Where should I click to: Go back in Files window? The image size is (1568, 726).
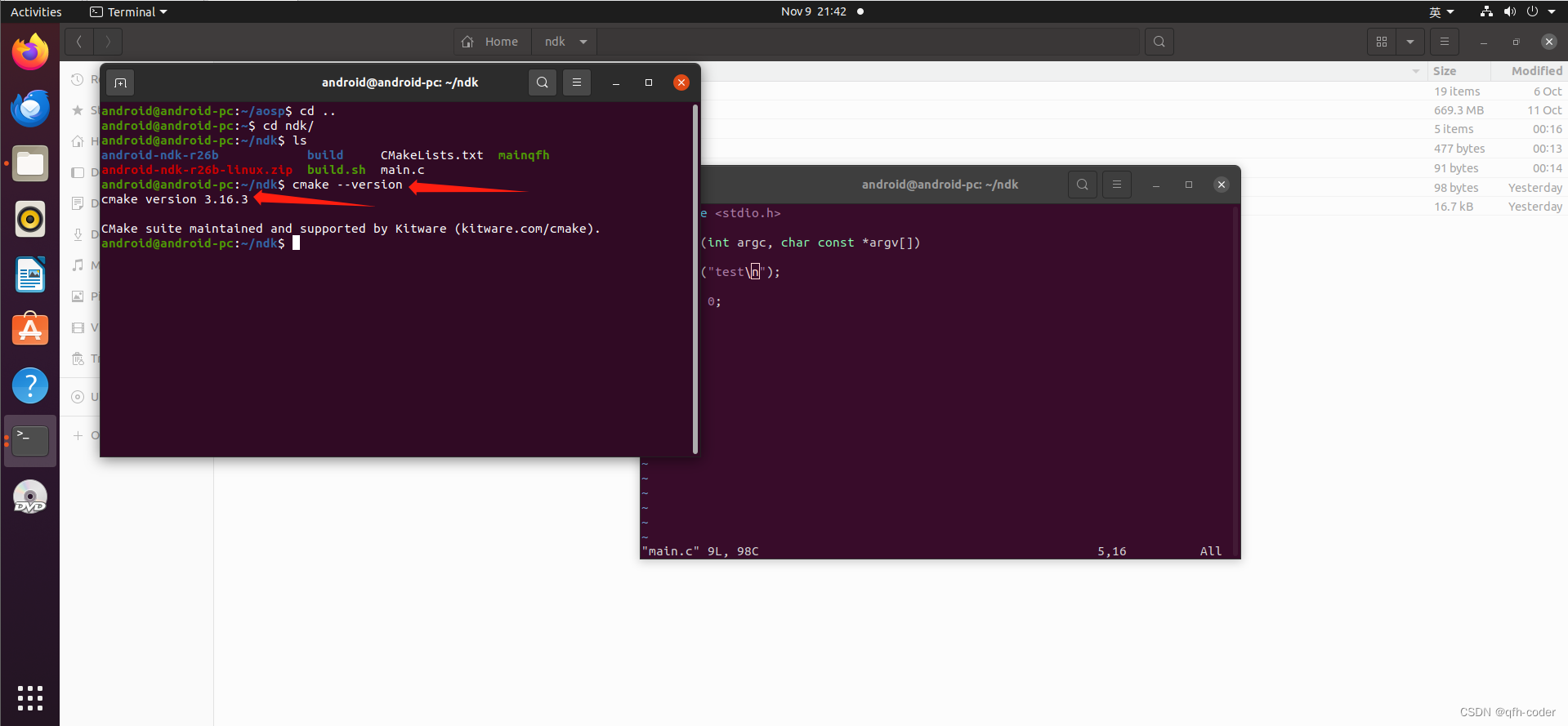tap(79, 42)
